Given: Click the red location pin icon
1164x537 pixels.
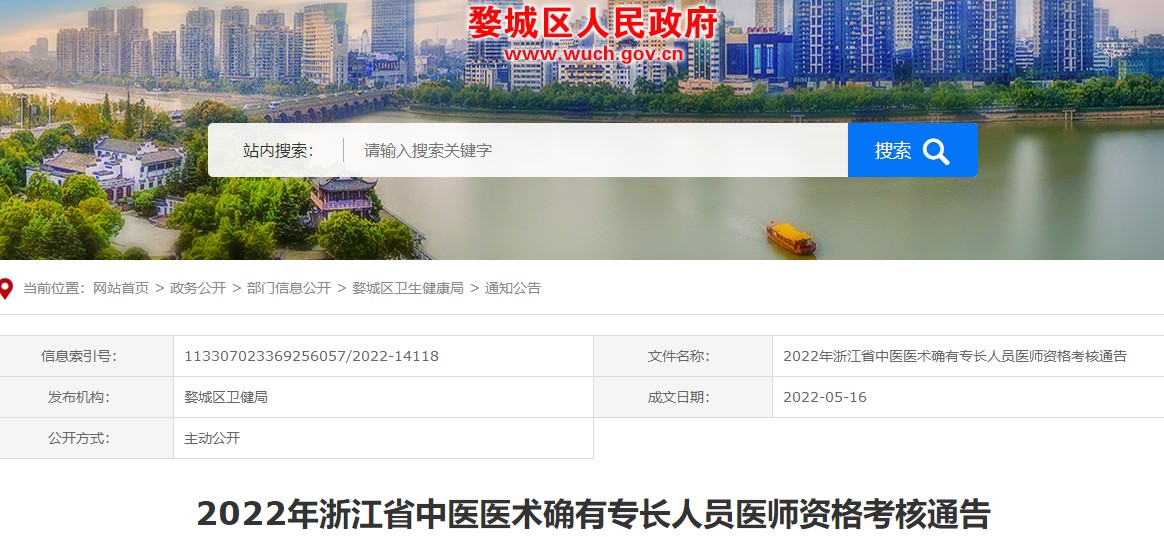Looking at the screenshot, I should coord(6,288).
